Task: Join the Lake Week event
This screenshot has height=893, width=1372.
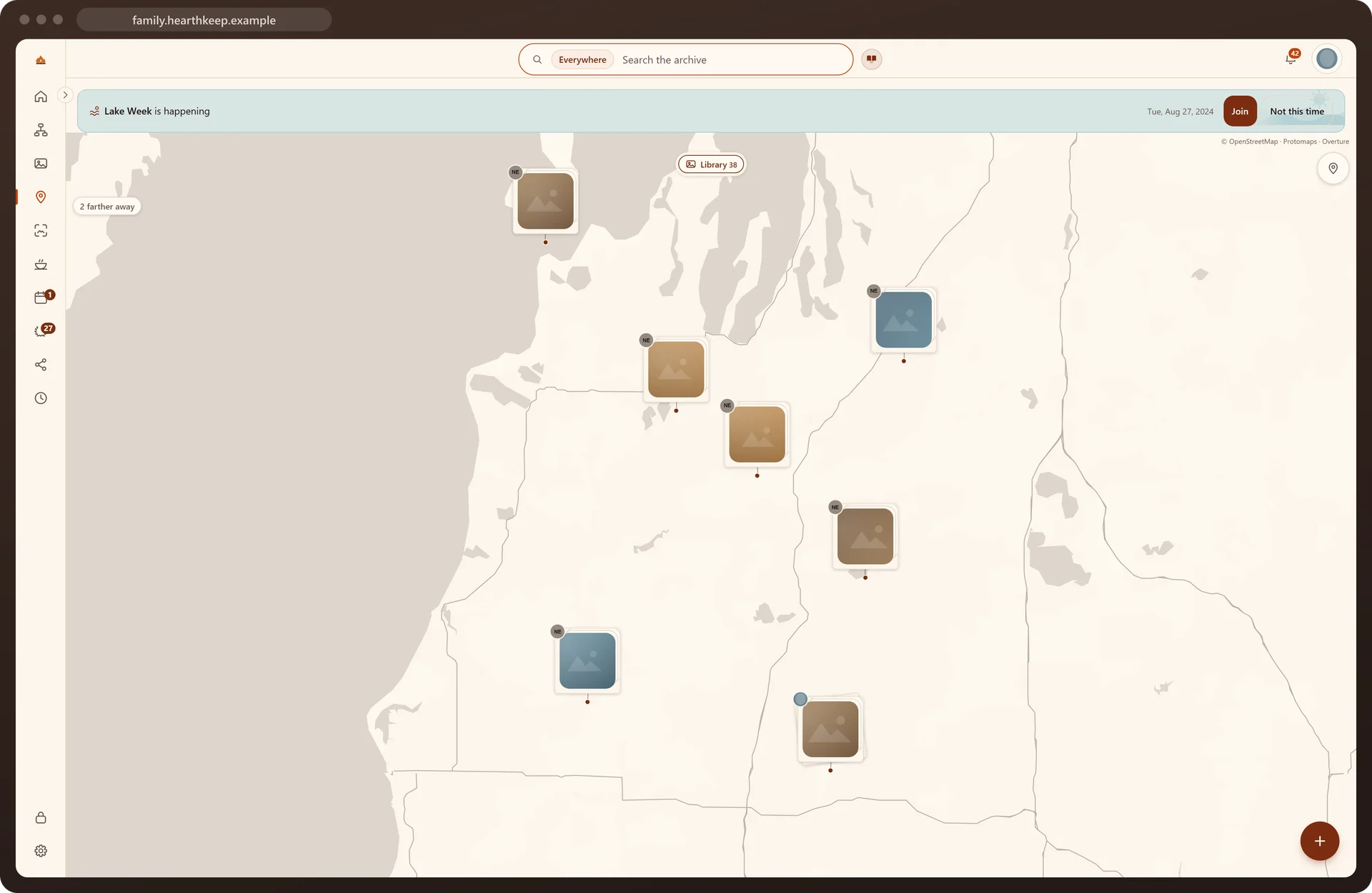Action: coord(1240,112)
